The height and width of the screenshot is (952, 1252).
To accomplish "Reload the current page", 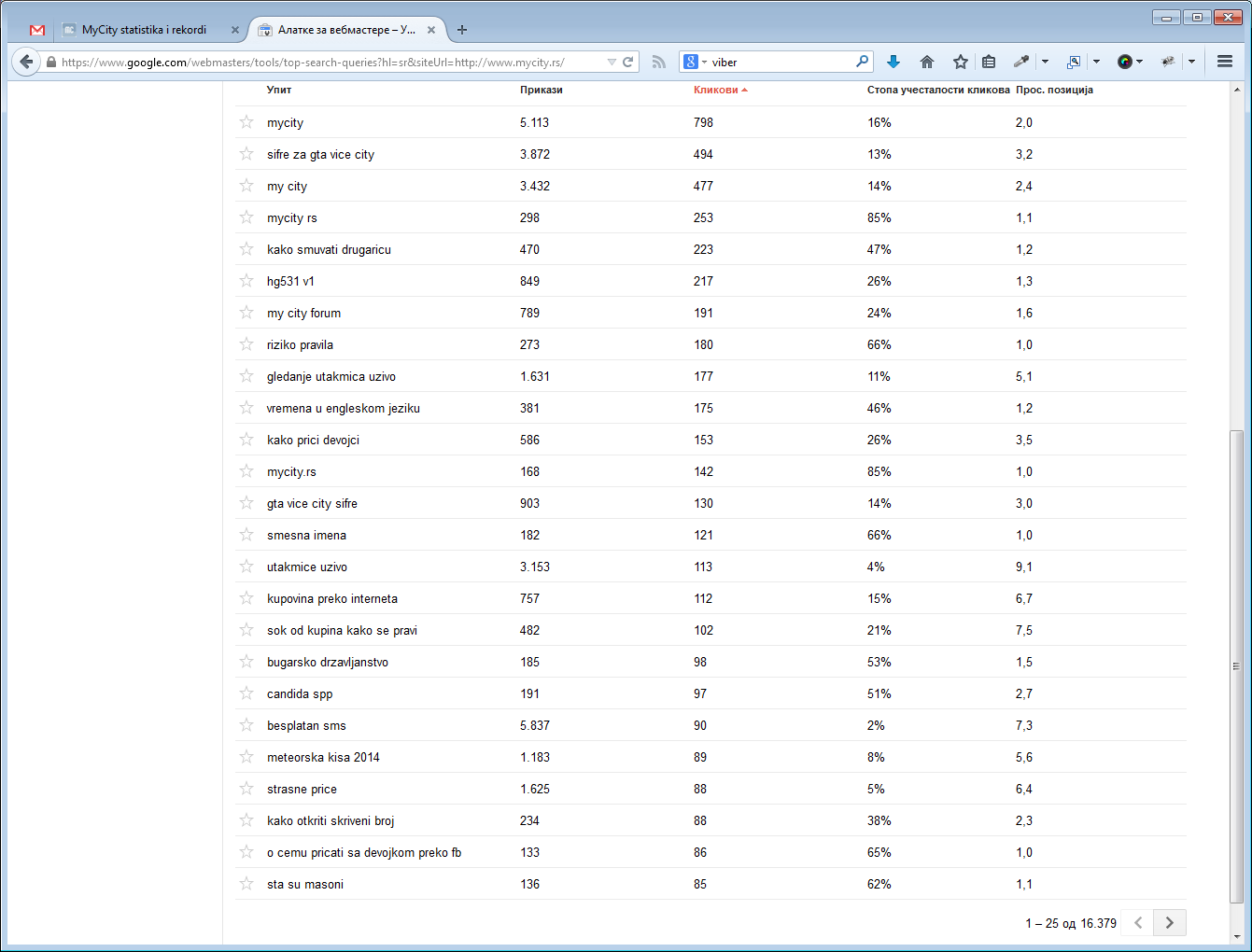I will coord(628,63).
